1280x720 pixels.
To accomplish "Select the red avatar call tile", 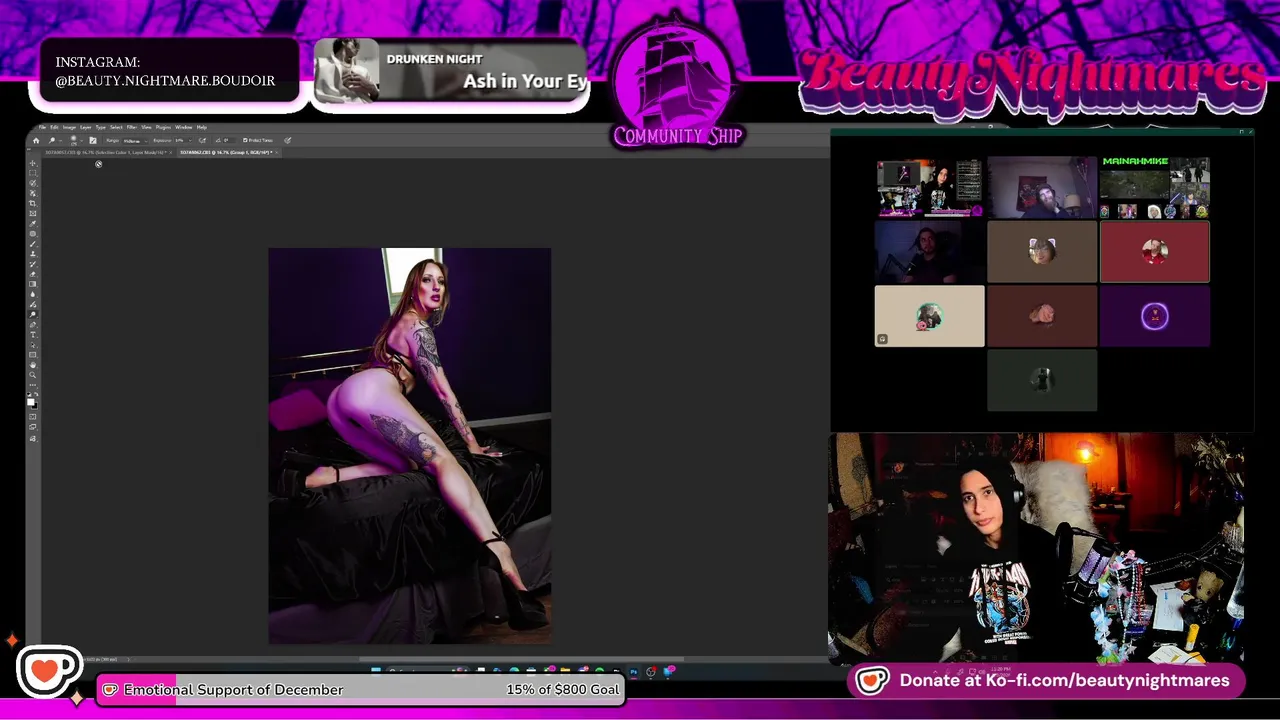I will coord(1154,252).
